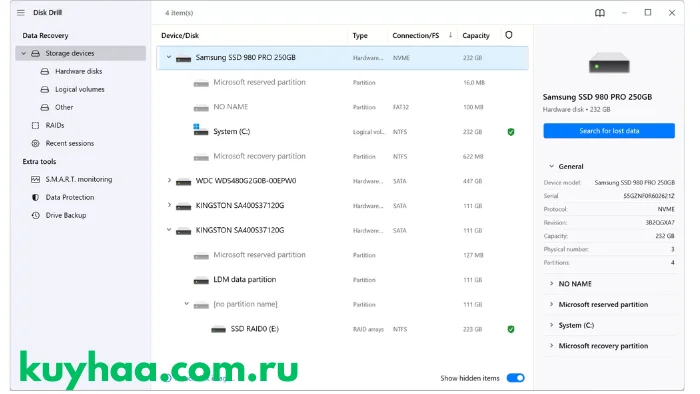
Task: Click the WDC WDS480G2G0B disk icon
Action: point(183,182)
